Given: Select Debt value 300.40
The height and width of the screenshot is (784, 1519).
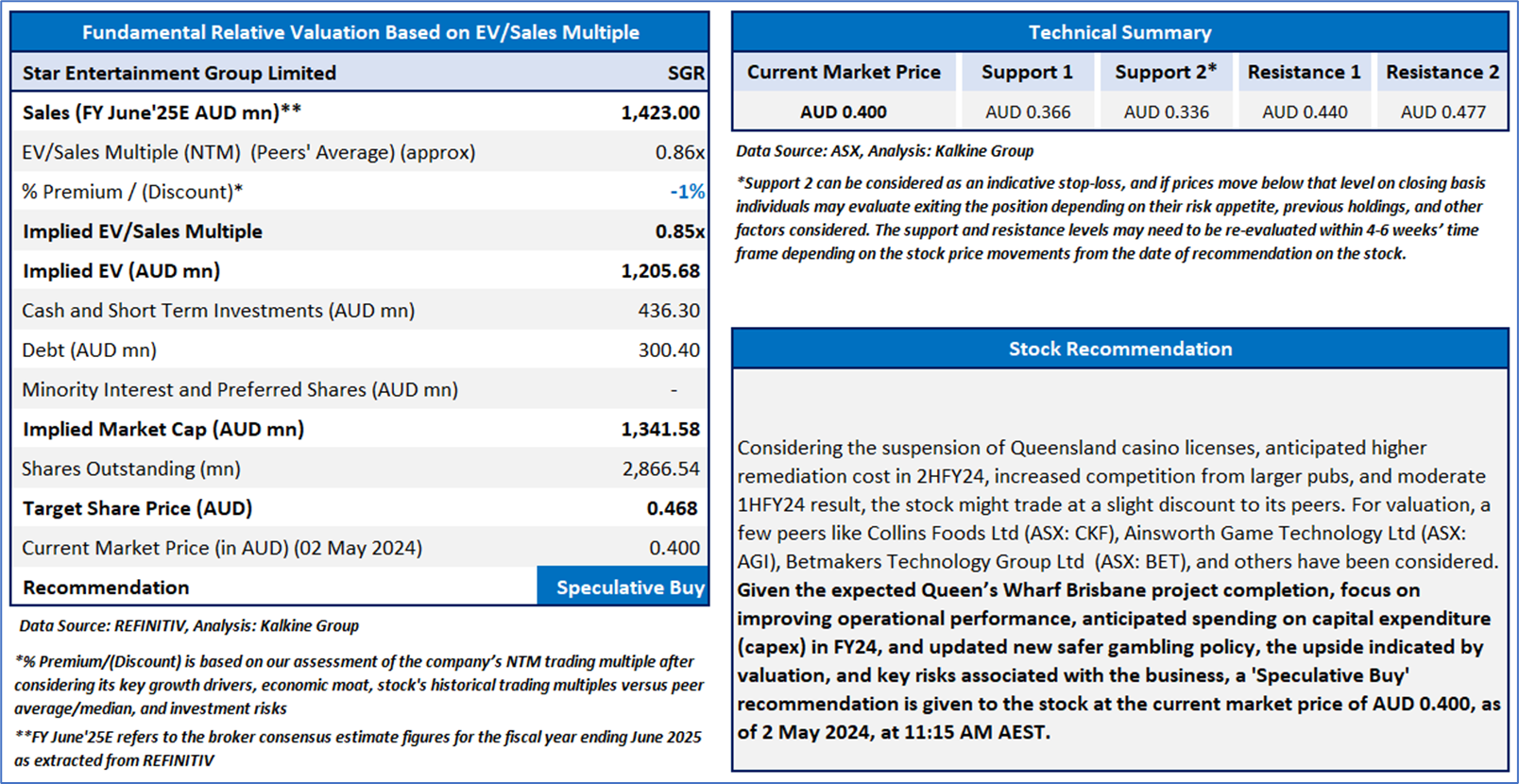Looking at the screenshot, I should [669, 350].
